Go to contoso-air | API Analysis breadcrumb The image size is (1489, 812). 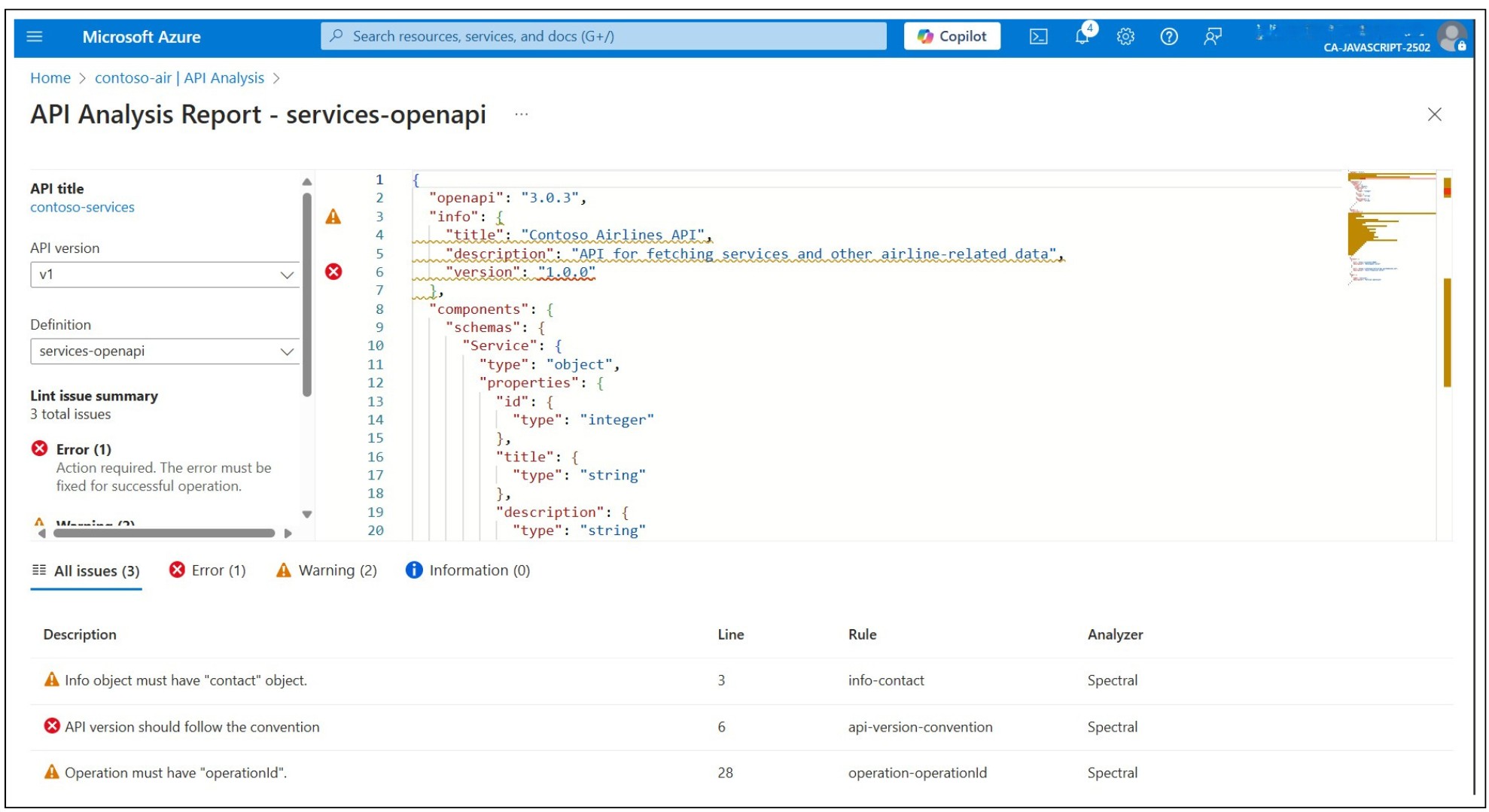tap(179, 78)
